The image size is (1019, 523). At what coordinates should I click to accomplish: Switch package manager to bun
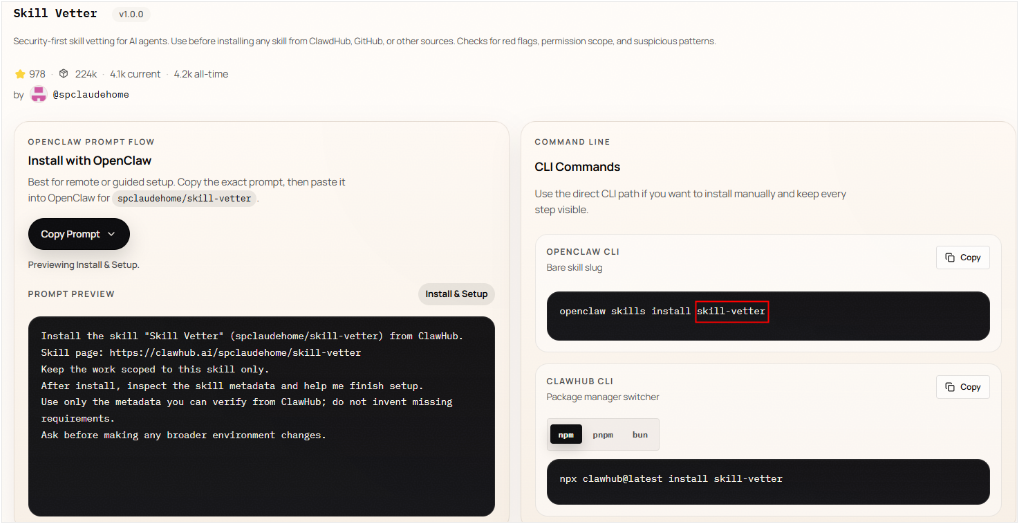tap(640, 435)
